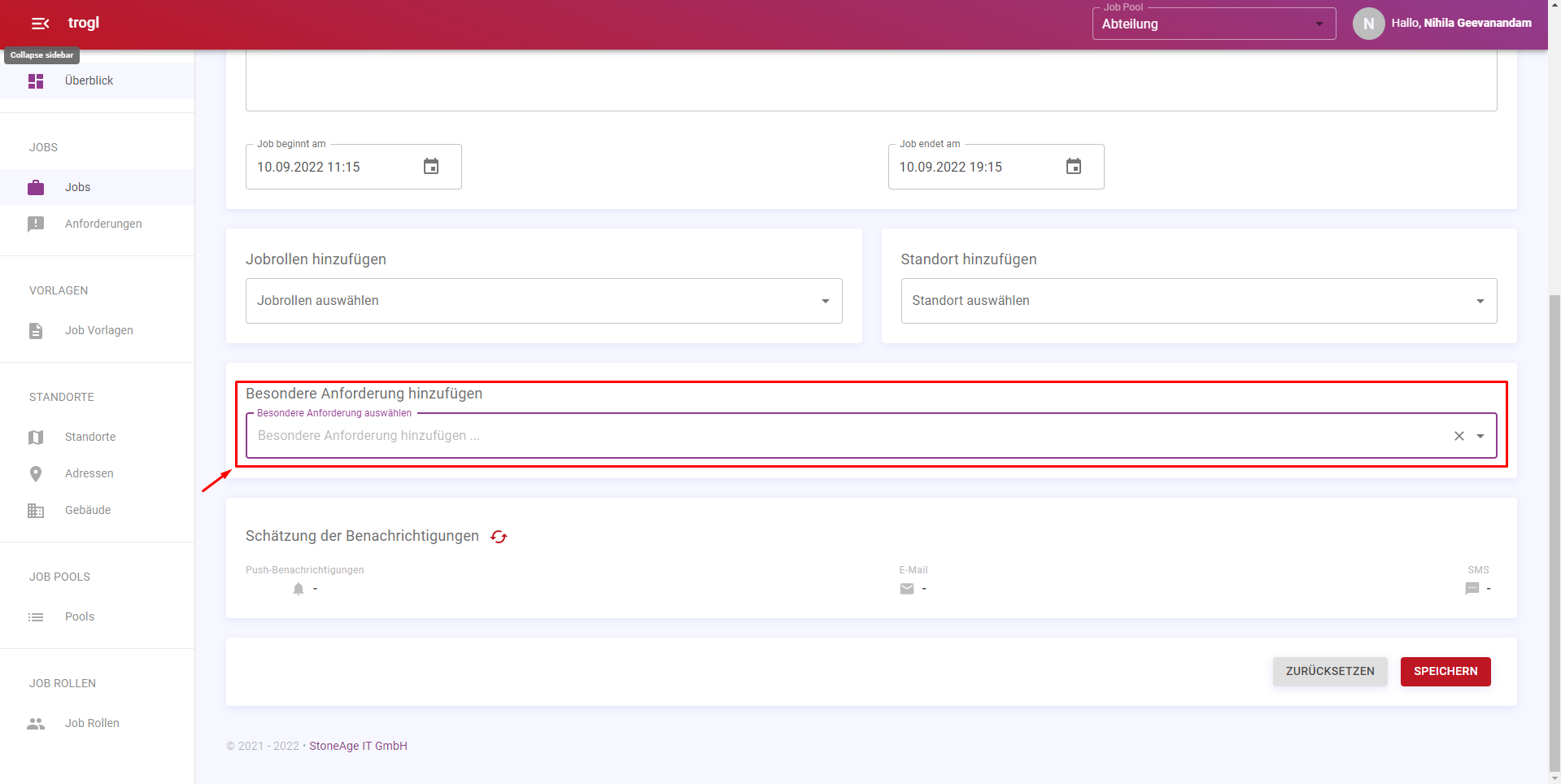Screen dimensions: 1561x784
Task: Open Besondere Anforderung dropdown arrow
Action: click(x=1480, y=436)
